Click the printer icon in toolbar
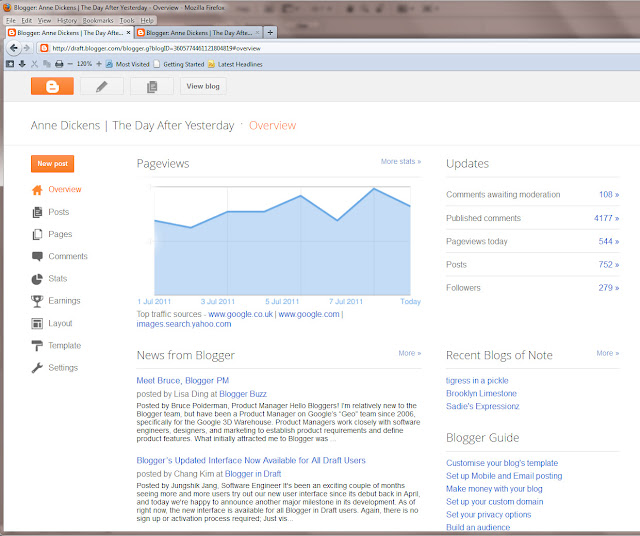Image resolution: width=640 pixels, height=536 pixels. (59, 64)
